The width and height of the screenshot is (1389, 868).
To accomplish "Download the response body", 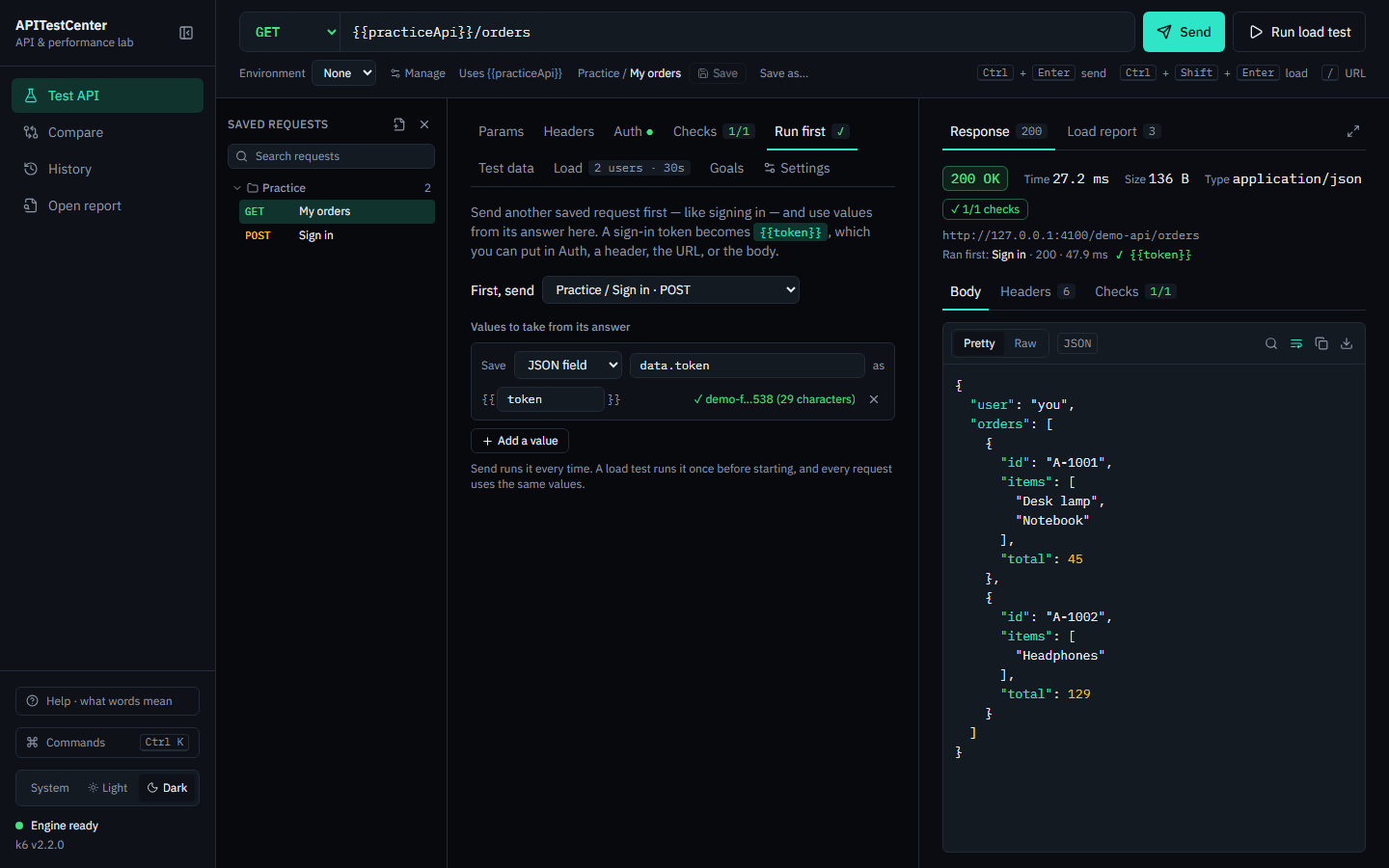I will coord(1347,343).
